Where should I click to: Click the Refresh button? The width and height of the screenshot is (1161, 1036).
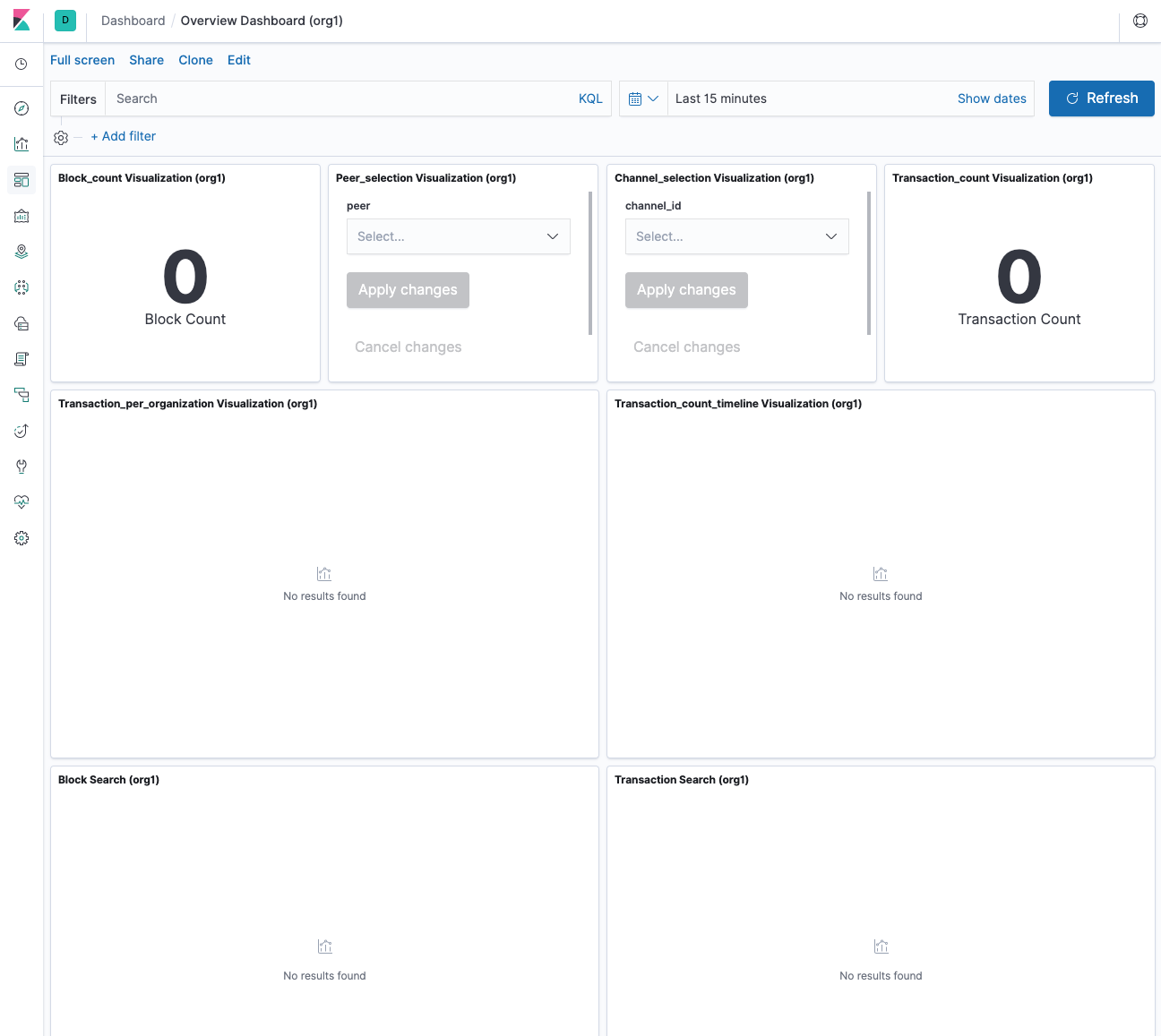(x=1102, y=98)
